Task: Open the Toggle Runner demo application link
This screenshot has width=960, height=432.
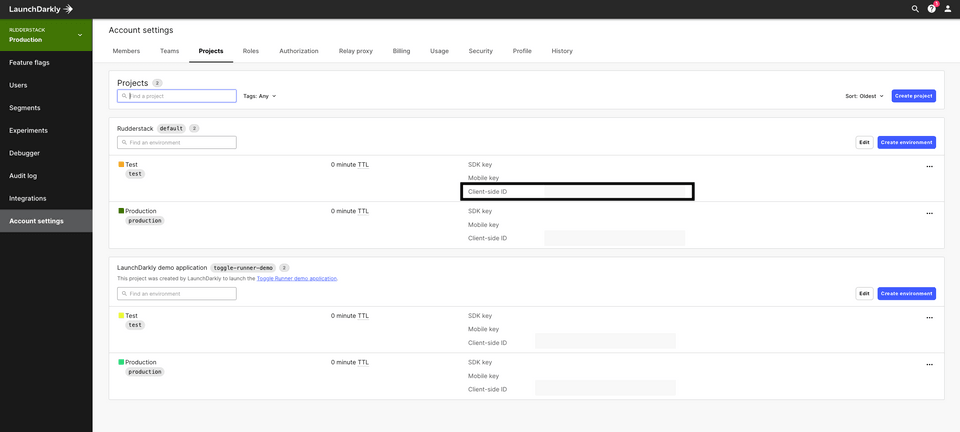Action: tap(297, 278)
